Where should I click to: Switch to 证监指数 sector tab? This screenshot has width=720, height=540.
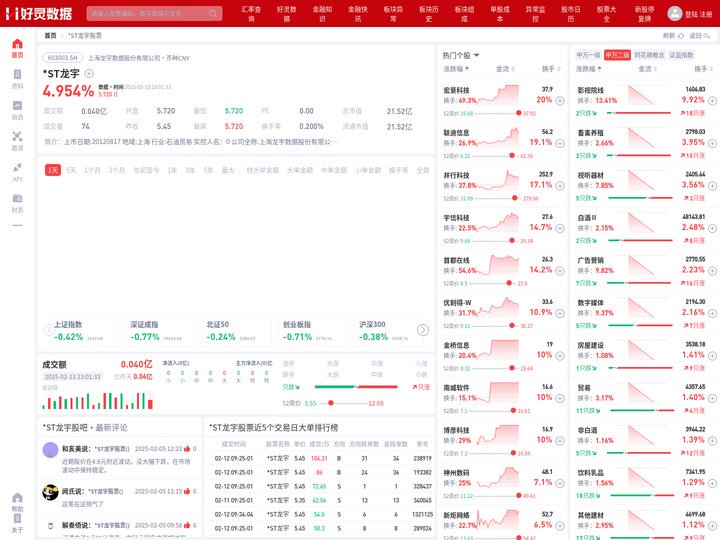681,55
